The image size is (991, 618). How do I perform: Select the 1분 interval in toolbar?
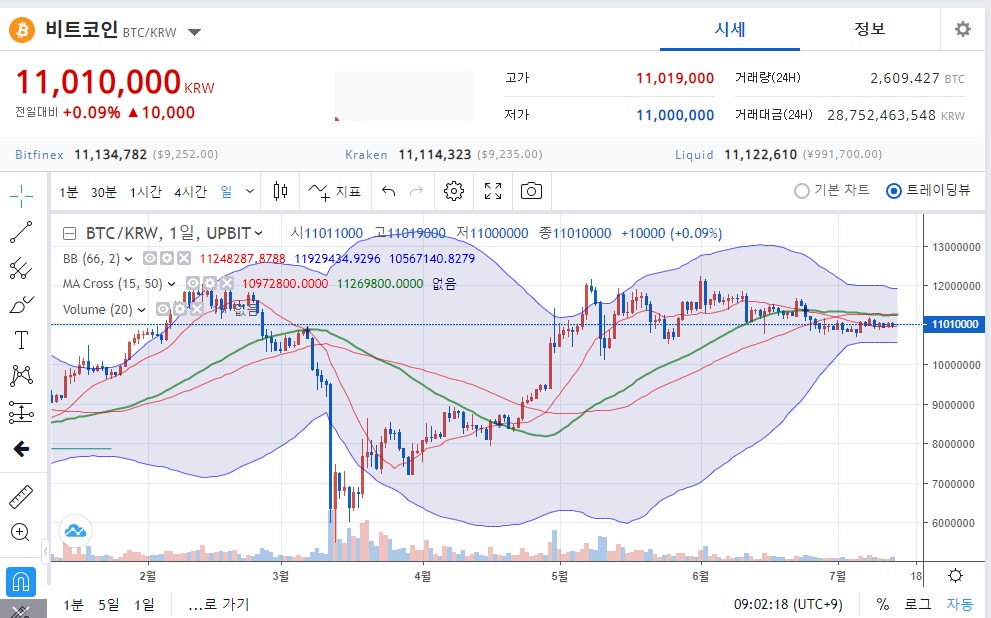point(68,191)
